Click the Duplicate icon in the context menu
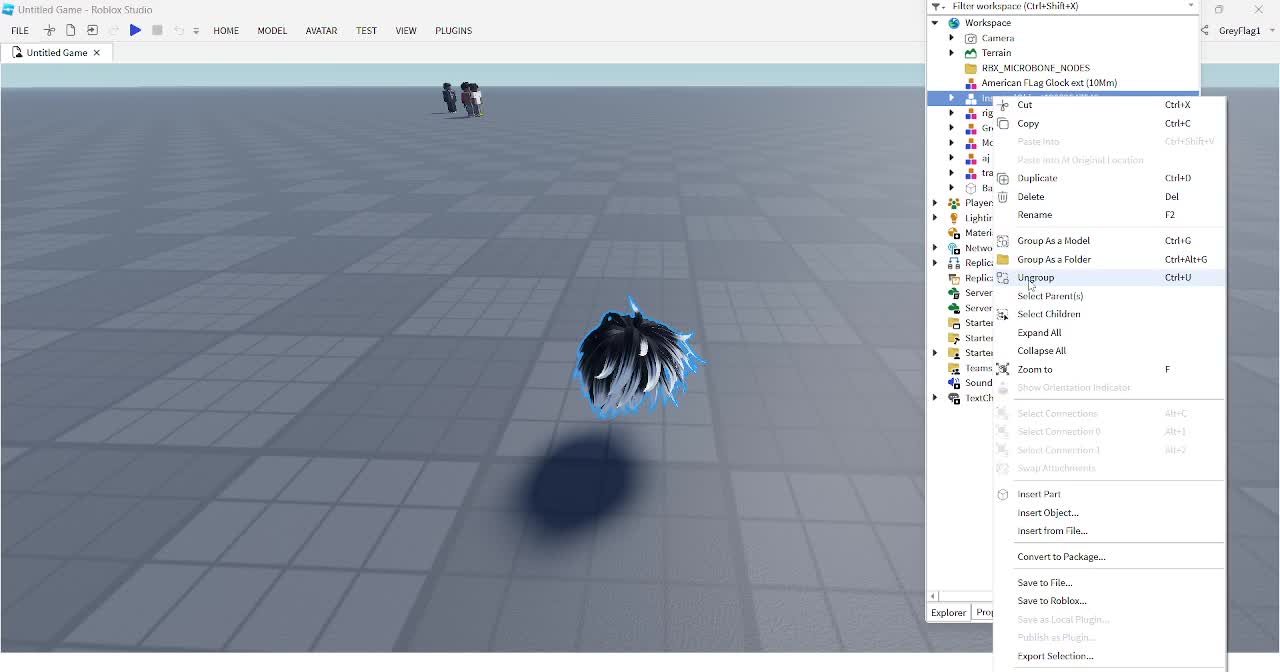This screenshot has width=1280, height=672. click(x=1003, y=178)
